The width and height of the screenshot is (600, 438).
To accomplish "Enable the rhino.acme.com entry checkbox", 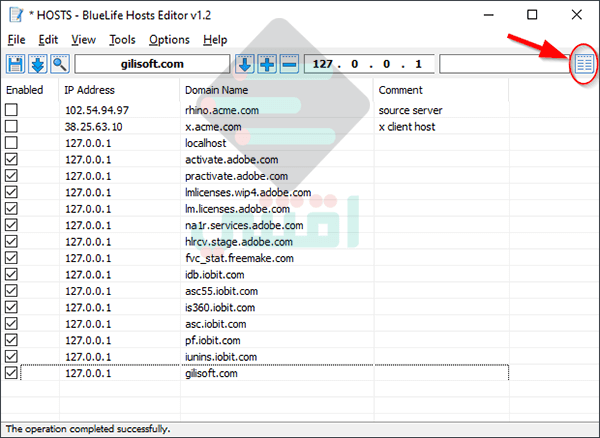I will tap(11, 110).
